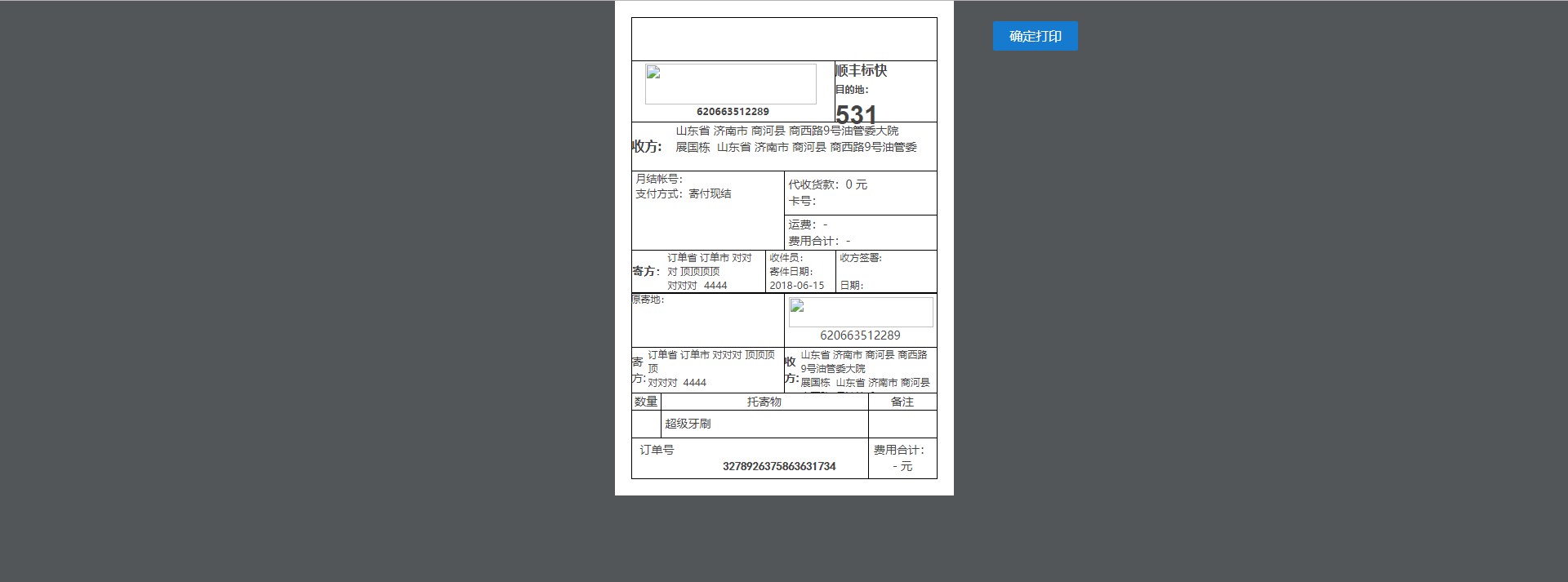The height and width of the screenshot is (582, 1568).
Task: Click the 月结帐号 label
Action: [659, 179]
